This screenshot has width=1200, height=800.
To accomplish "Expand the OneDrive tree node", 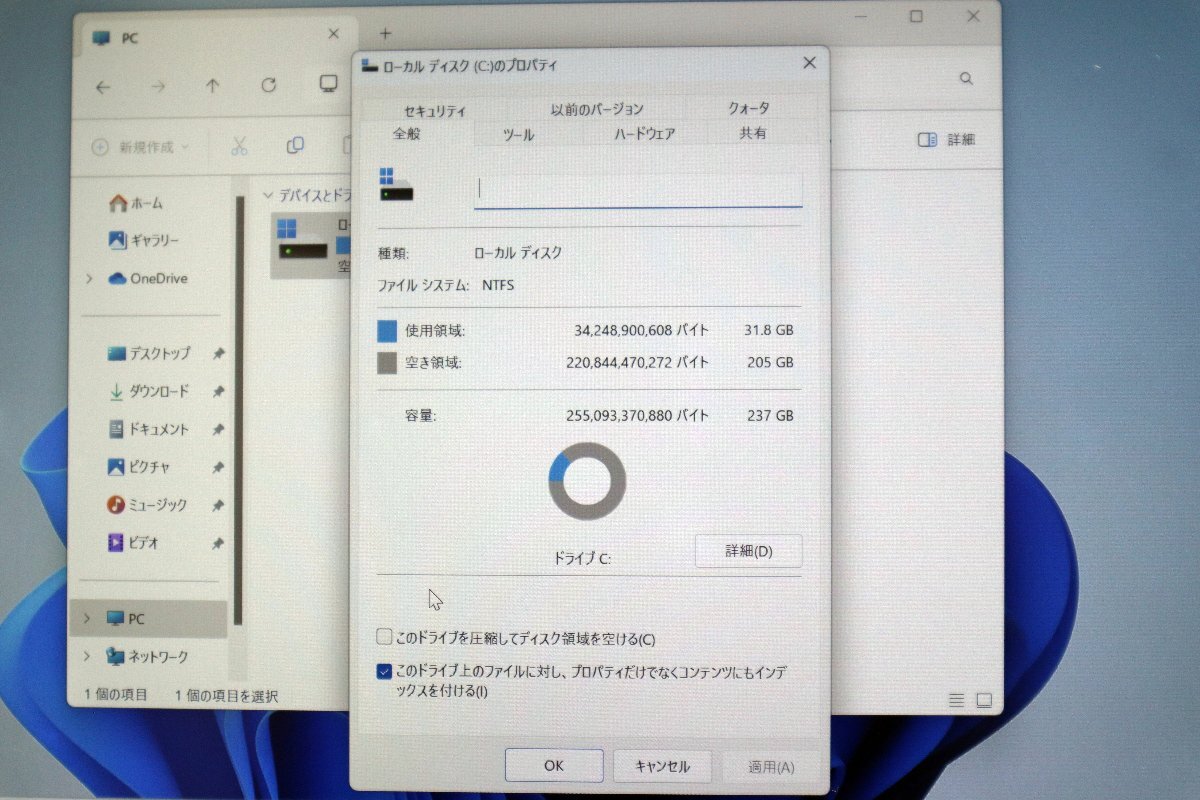I will point(89,279).
